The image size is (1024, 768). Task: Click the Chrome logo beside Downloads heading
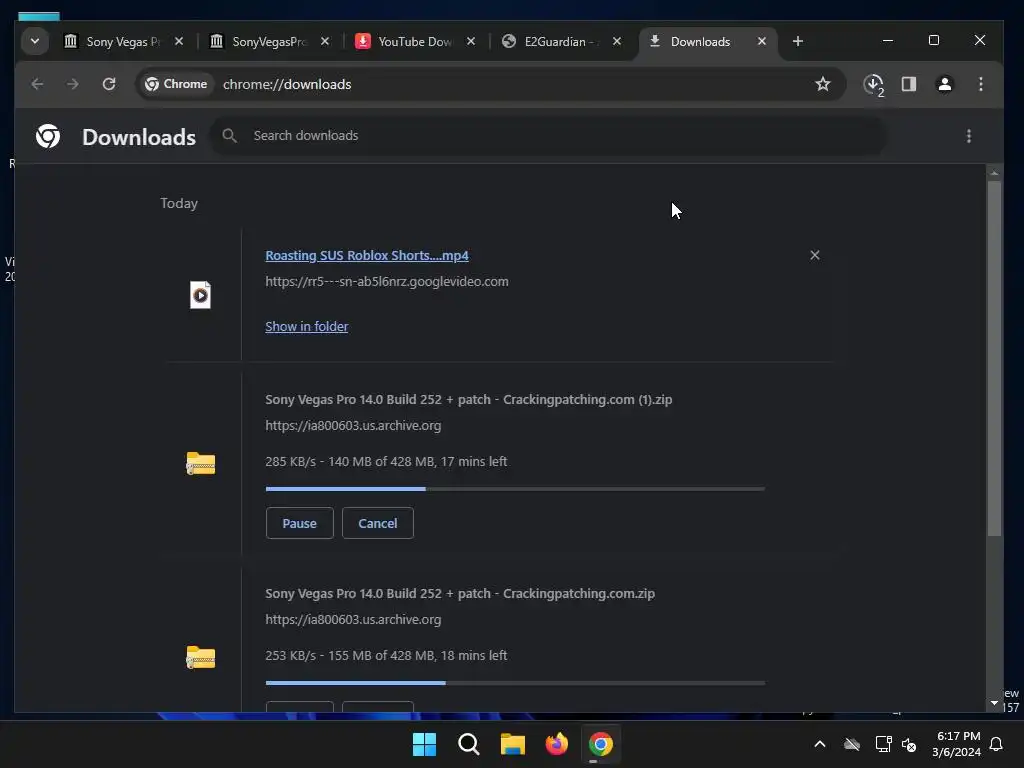click(x=48, y=136)
